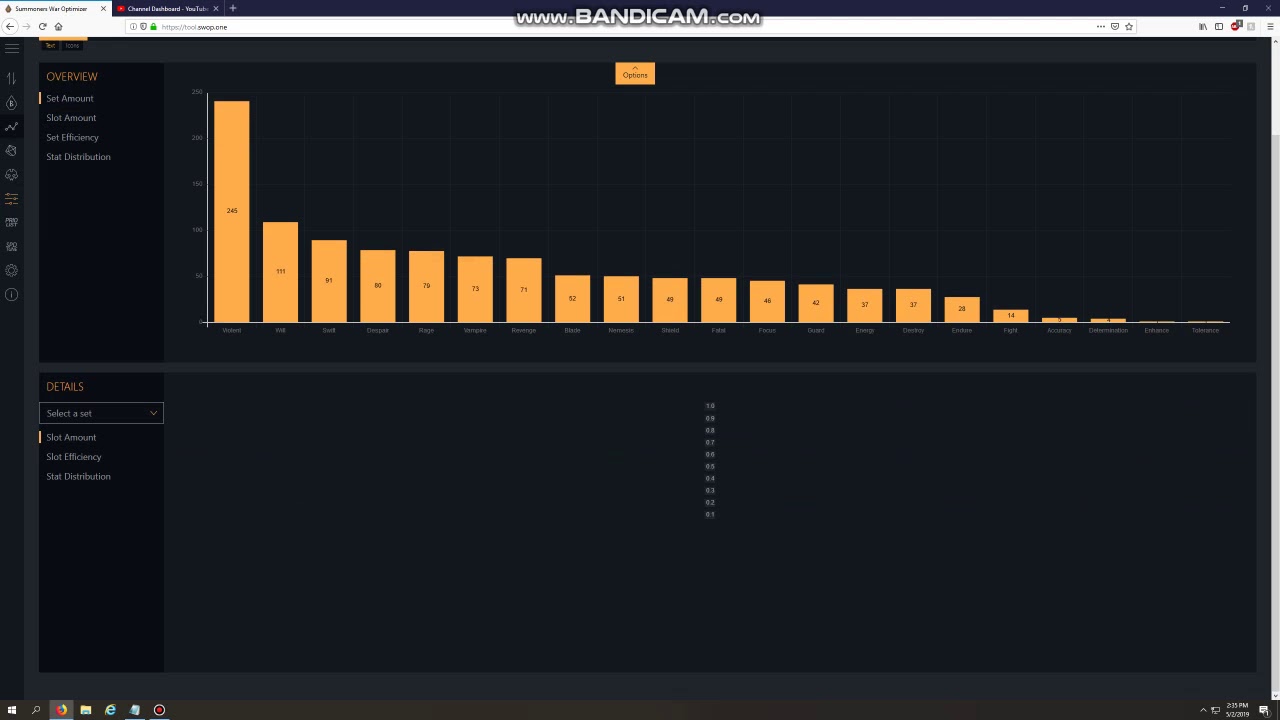Switch chart labels to Text mode

coord(50,45)
